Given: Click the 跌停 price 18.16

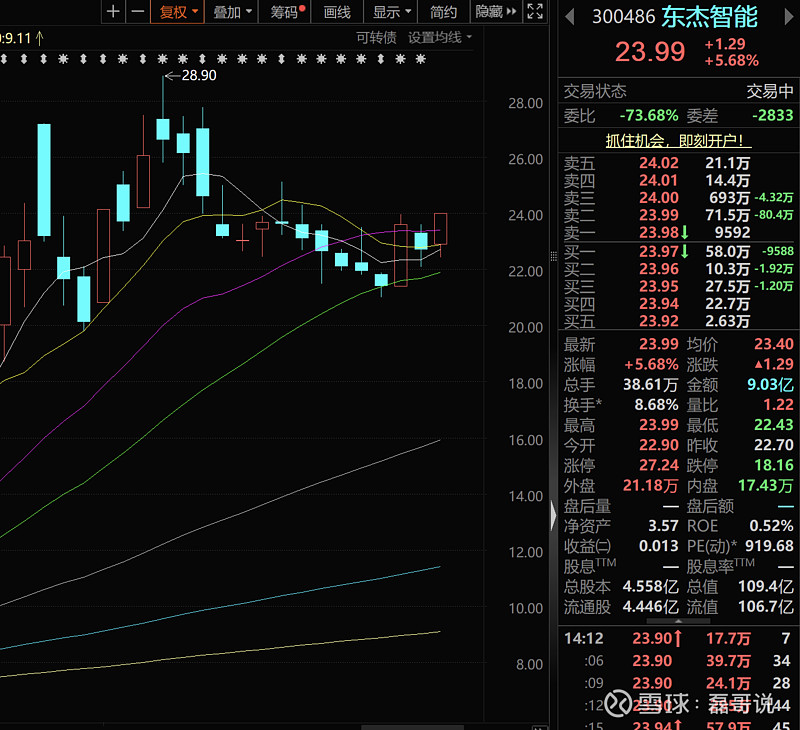Looking at the screenshot, I should pyautogui.click(x=773, y=465).
